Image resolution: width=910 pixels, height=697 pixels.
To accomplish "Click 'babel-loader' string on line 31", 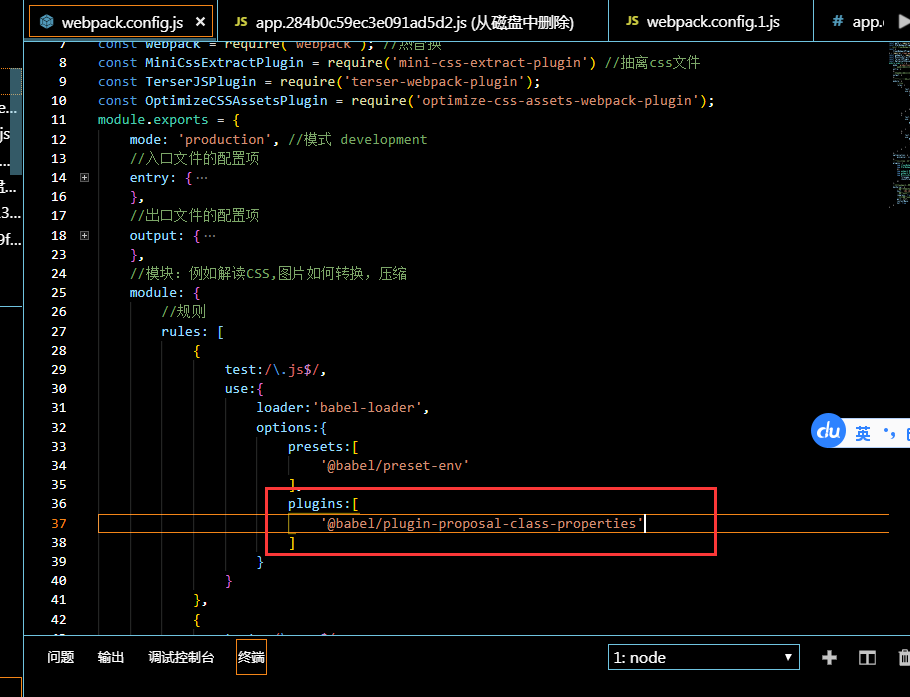I will pos(367,407).
